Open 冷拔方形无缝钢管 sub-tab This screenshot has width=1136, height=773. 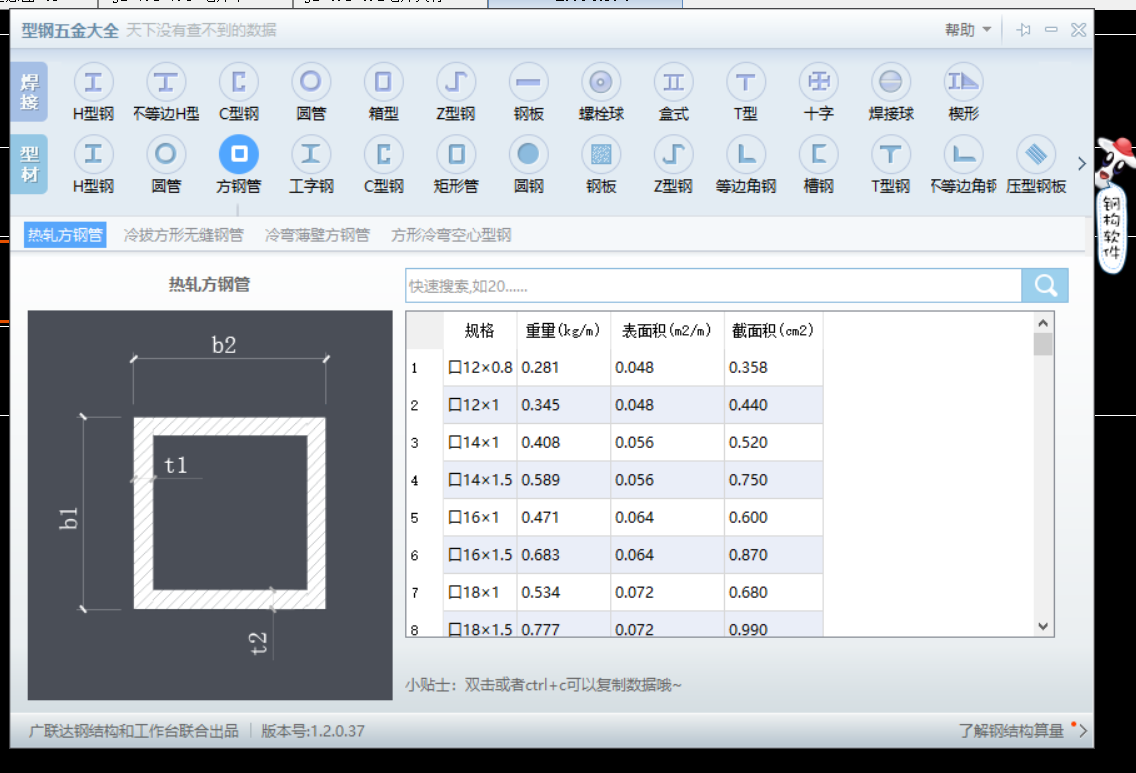click(x=183, y=235)
